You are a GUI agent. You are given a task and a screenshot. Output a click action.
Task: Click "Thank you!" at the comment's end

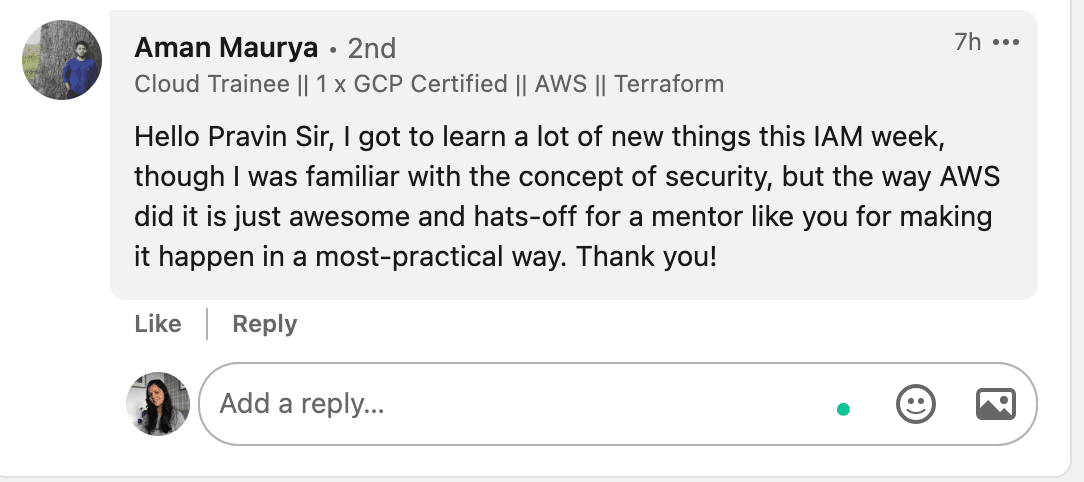[x=647, y=255]
